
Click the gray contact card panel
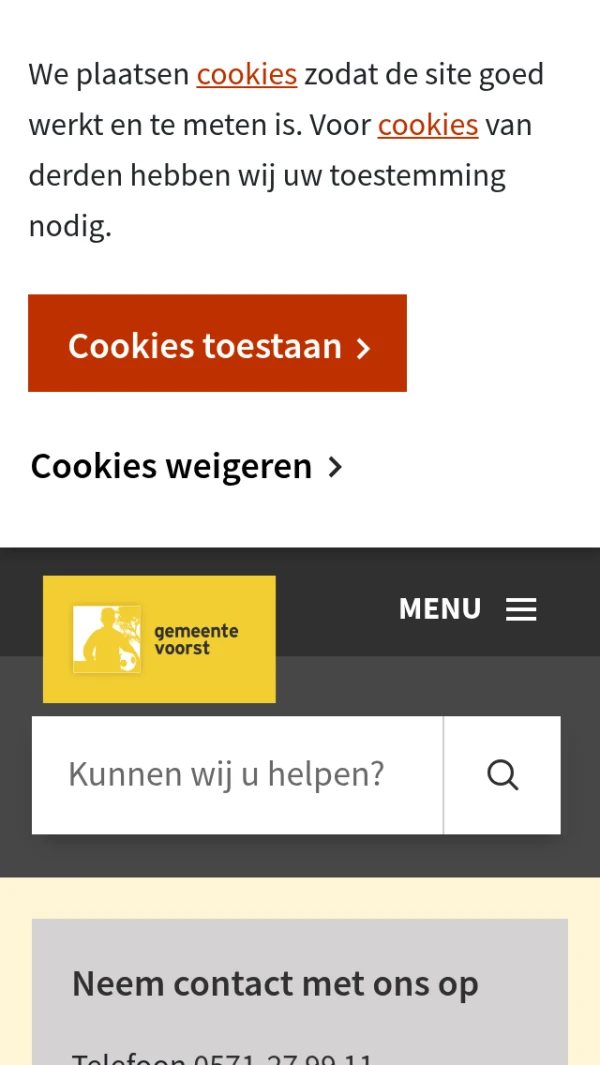pyautogui.click(x=300, y=992)
